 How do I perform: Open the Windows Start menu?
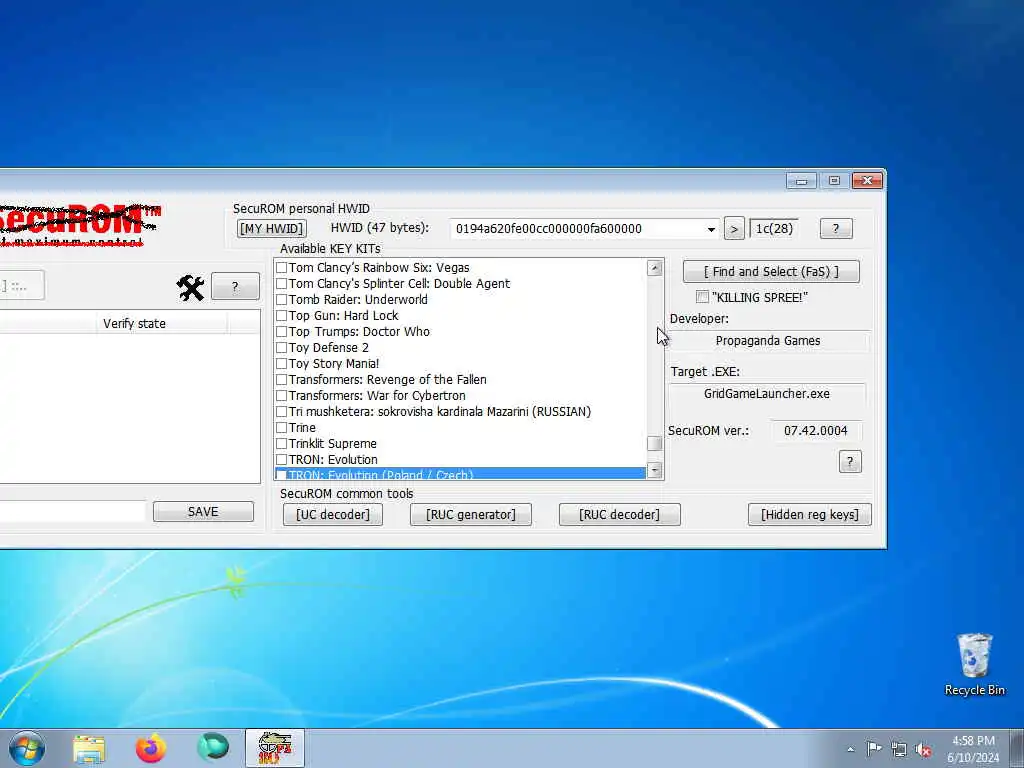(27, 748)
